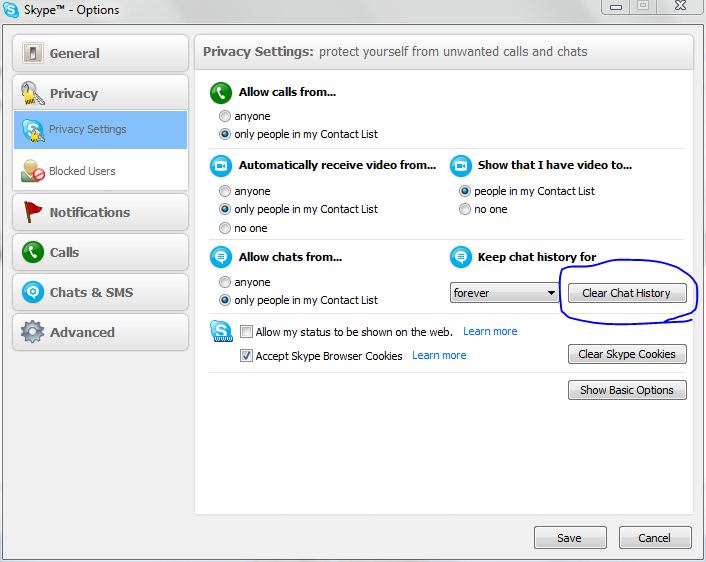Image resolution: width=706 pixels, height=562 pixels.
Task: Close the Skype Options window
Action: (680, 6)
